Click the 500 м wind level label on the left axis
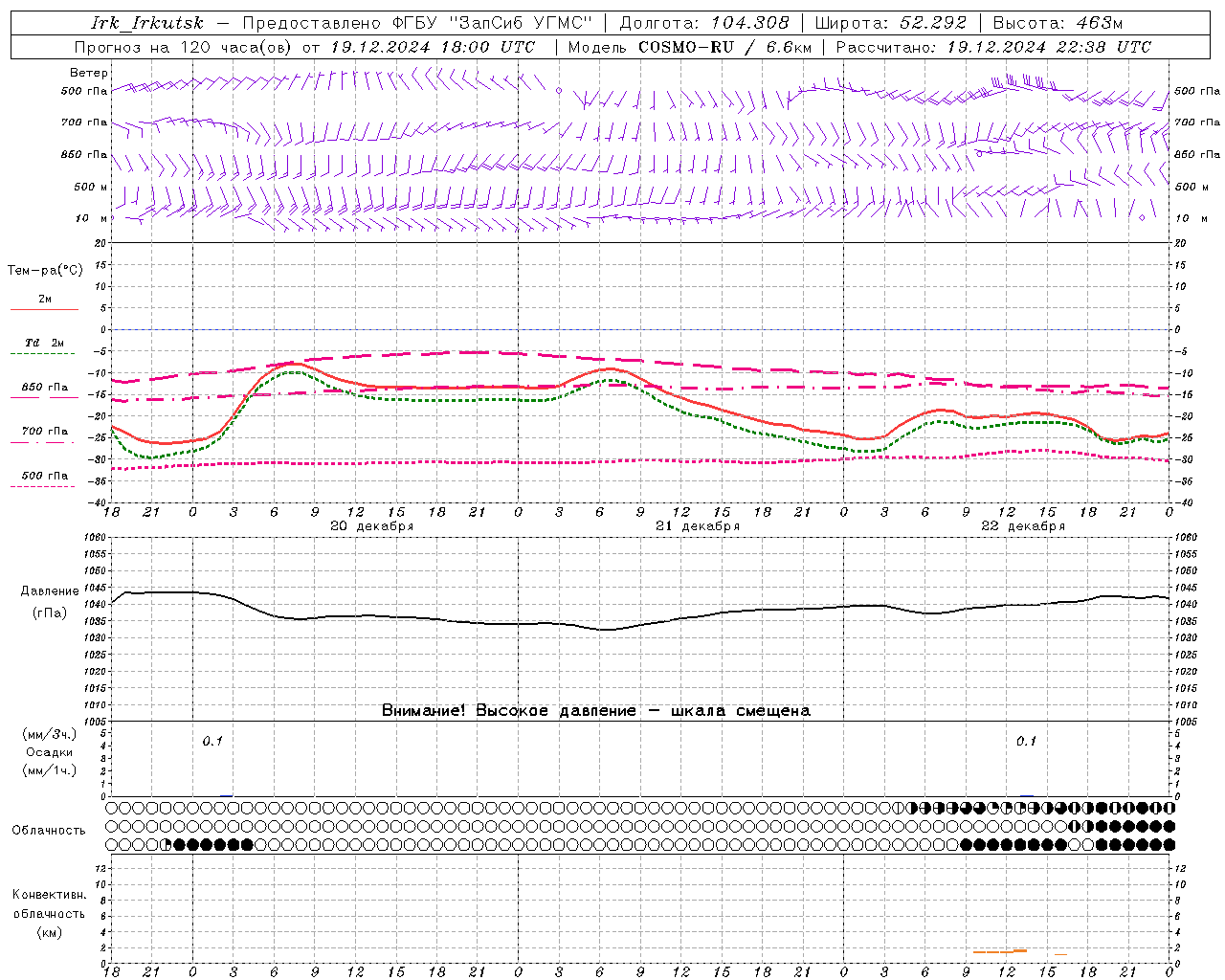This screenshot has height=980, width=1225. pyautogui.click(x=91, y=187)
